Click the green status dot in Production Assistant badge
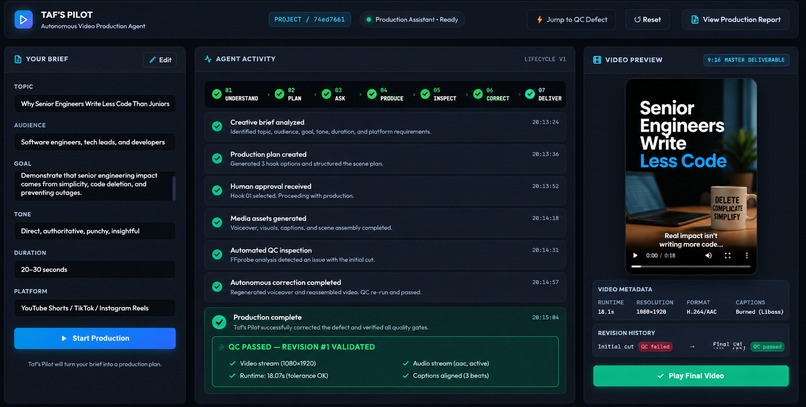806x407 pixels. point(369,20)
